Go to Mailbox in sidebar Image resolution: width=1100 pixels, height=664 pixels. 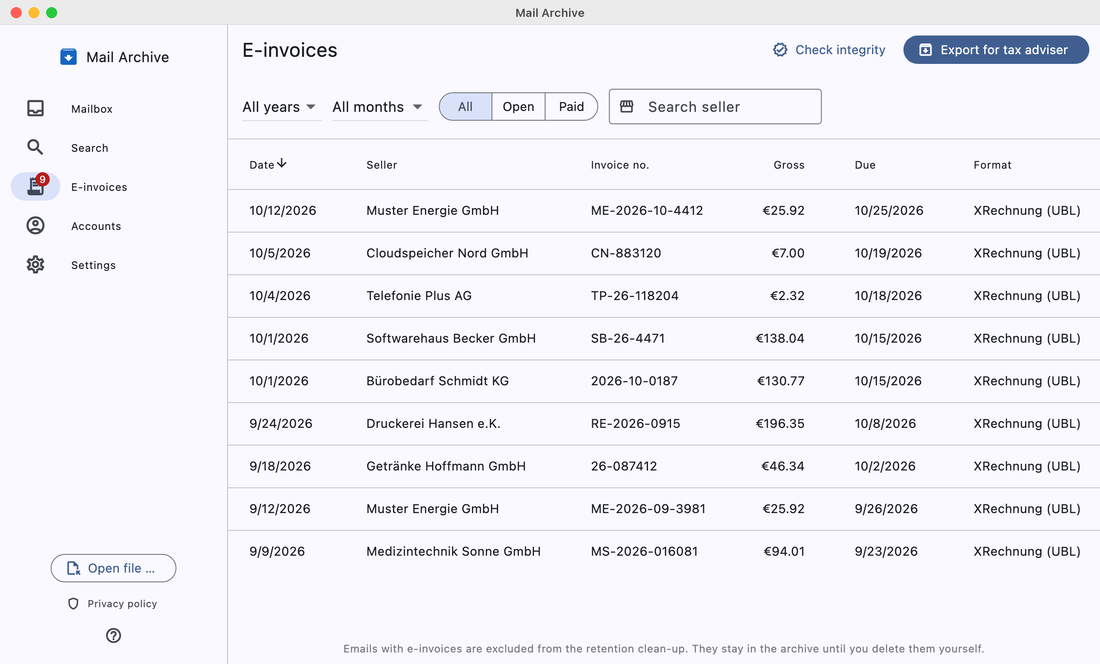(92, 109)
